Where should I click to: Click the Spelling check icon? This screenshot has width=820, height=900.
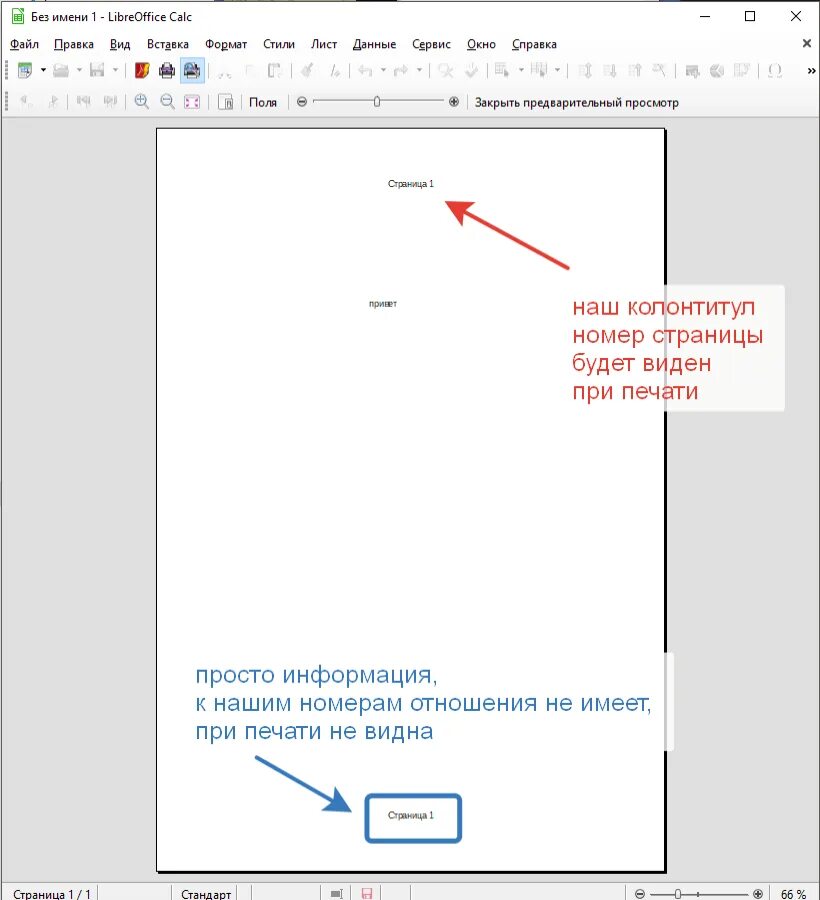(x=471, y=71)
